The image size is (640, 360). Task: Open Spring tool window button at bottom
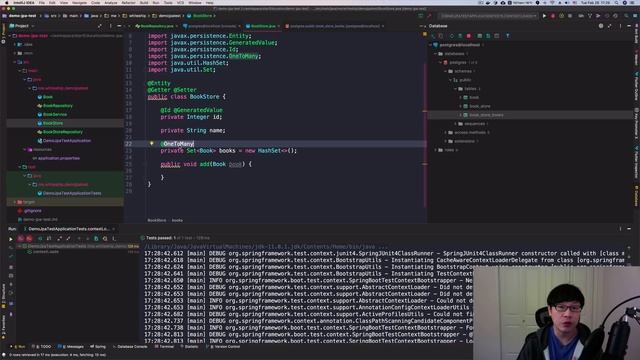click(98, 347)
